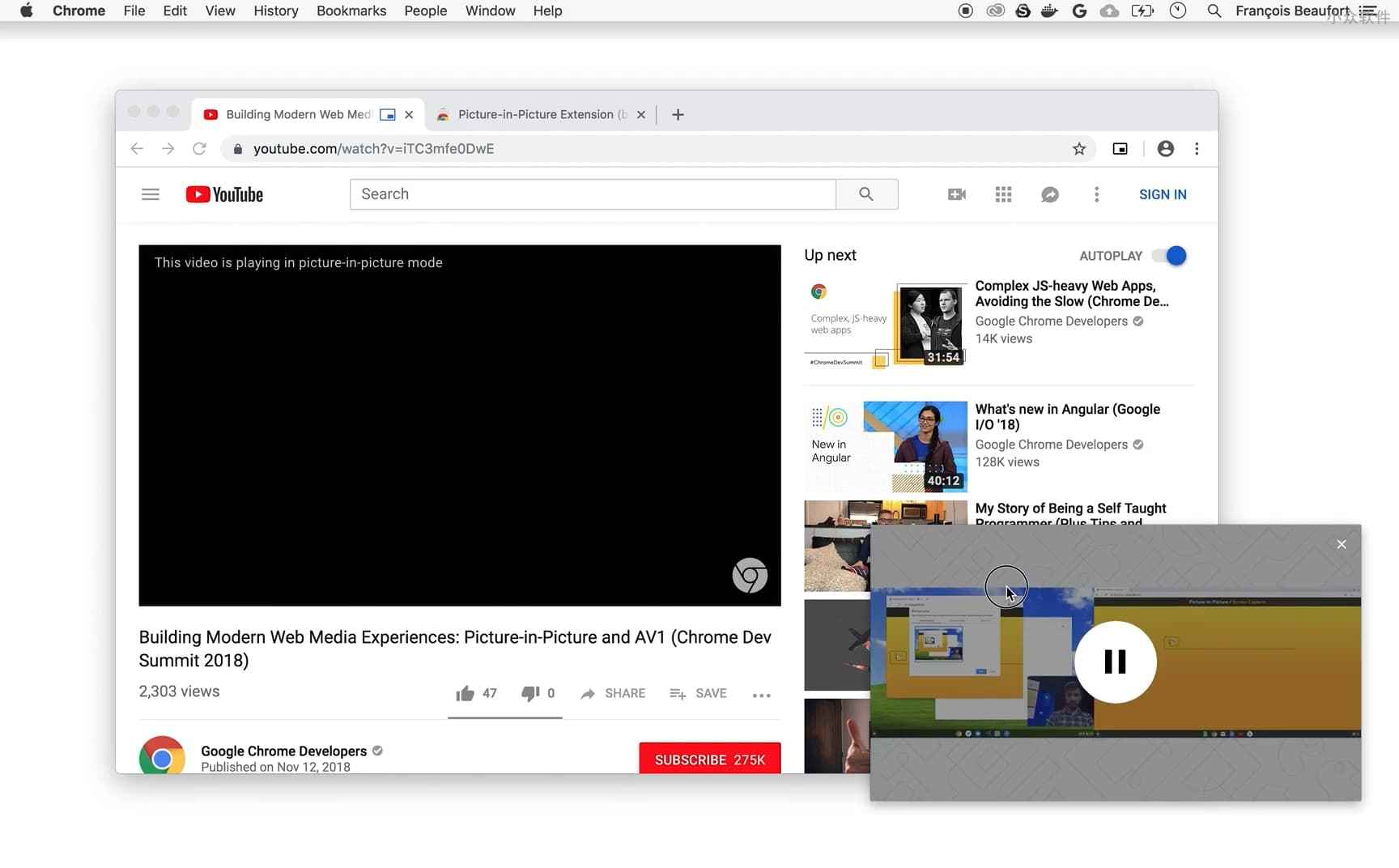Image resolution: width=1399 pixels, height=868 pixels.
Task: Open the 40:12 New in Angular thumbnail
Action: click(886, 447)
